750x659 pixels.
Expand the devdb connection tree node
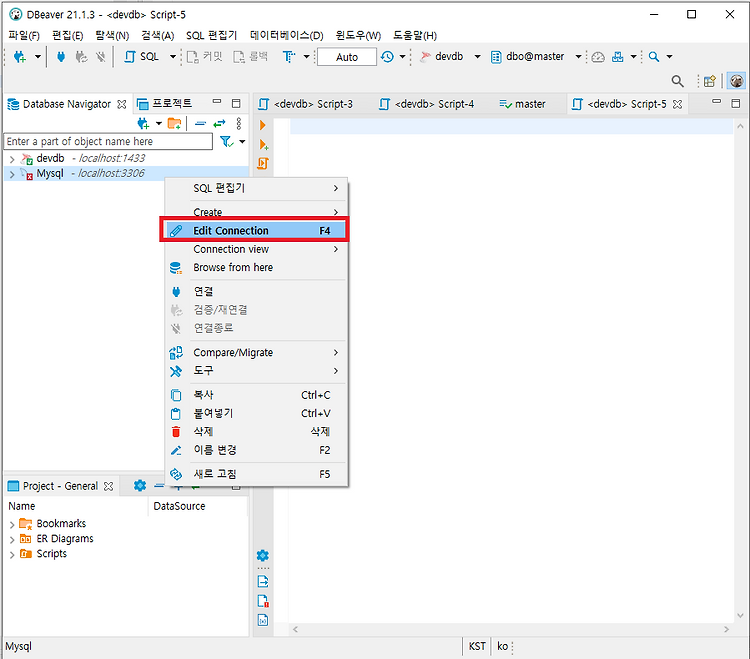(12, 159)
